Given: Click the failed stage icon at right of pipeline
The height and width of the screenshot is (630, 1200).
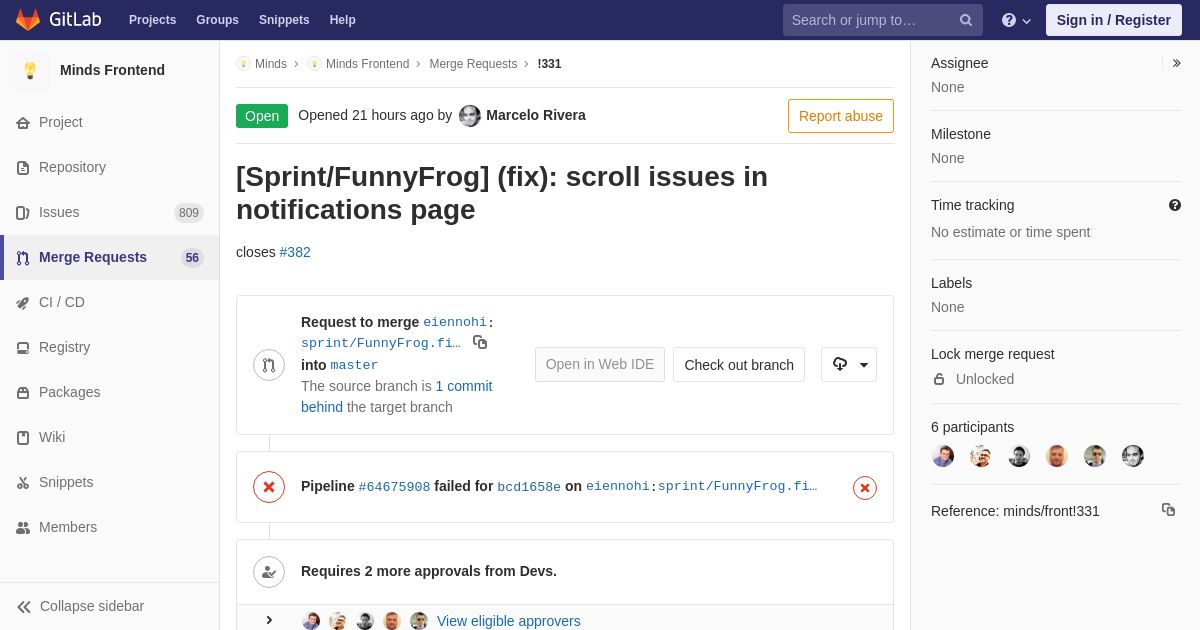Looking at the screenshot, I should click(x=865, y=488).
